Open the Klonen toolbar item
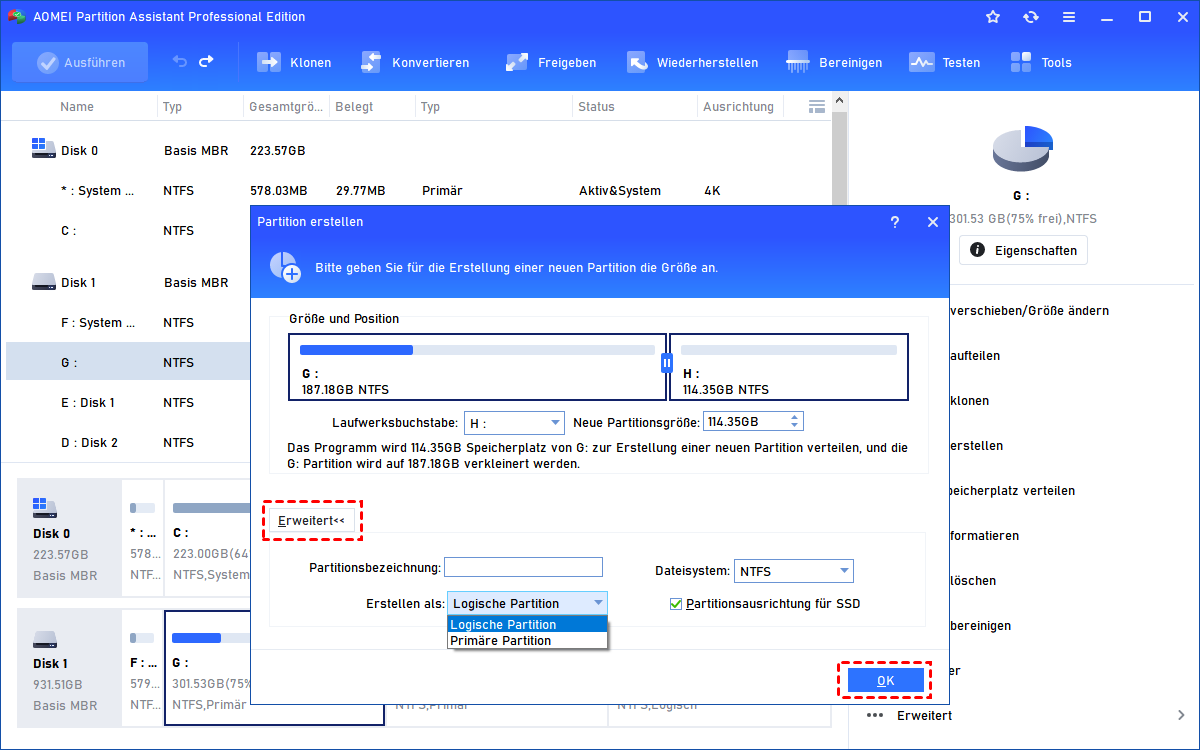 coord(294,62)
